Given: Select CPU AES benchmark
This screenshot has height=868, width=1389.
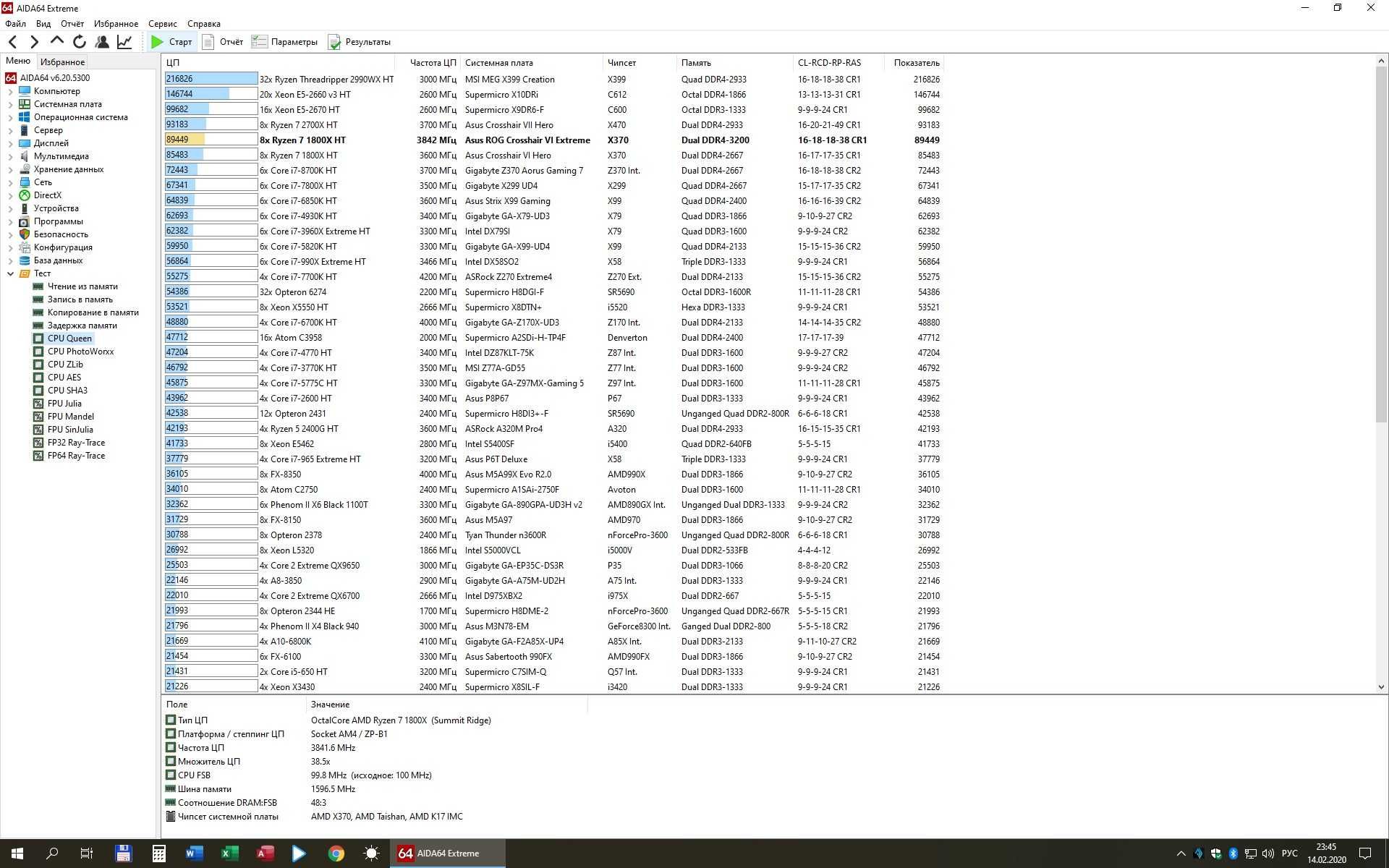Looking at the screenshot, I should [x=64, y=378].
